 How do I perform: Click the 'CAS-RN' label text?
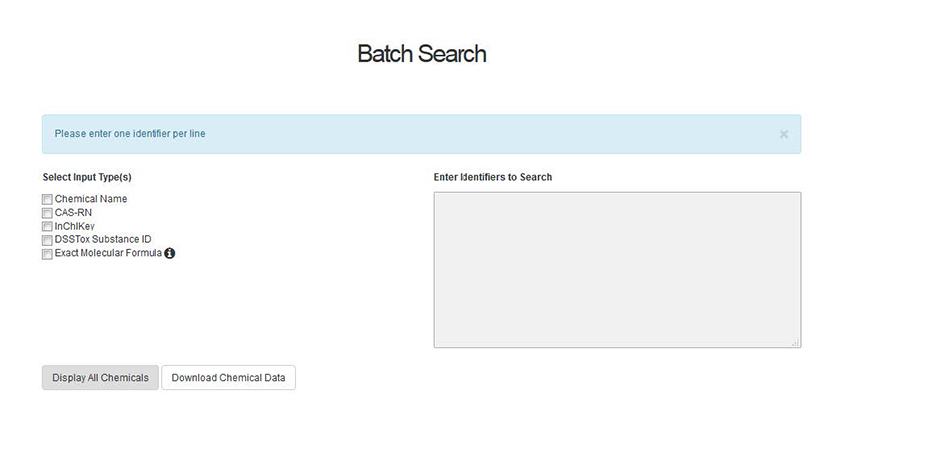click(73, 213)
